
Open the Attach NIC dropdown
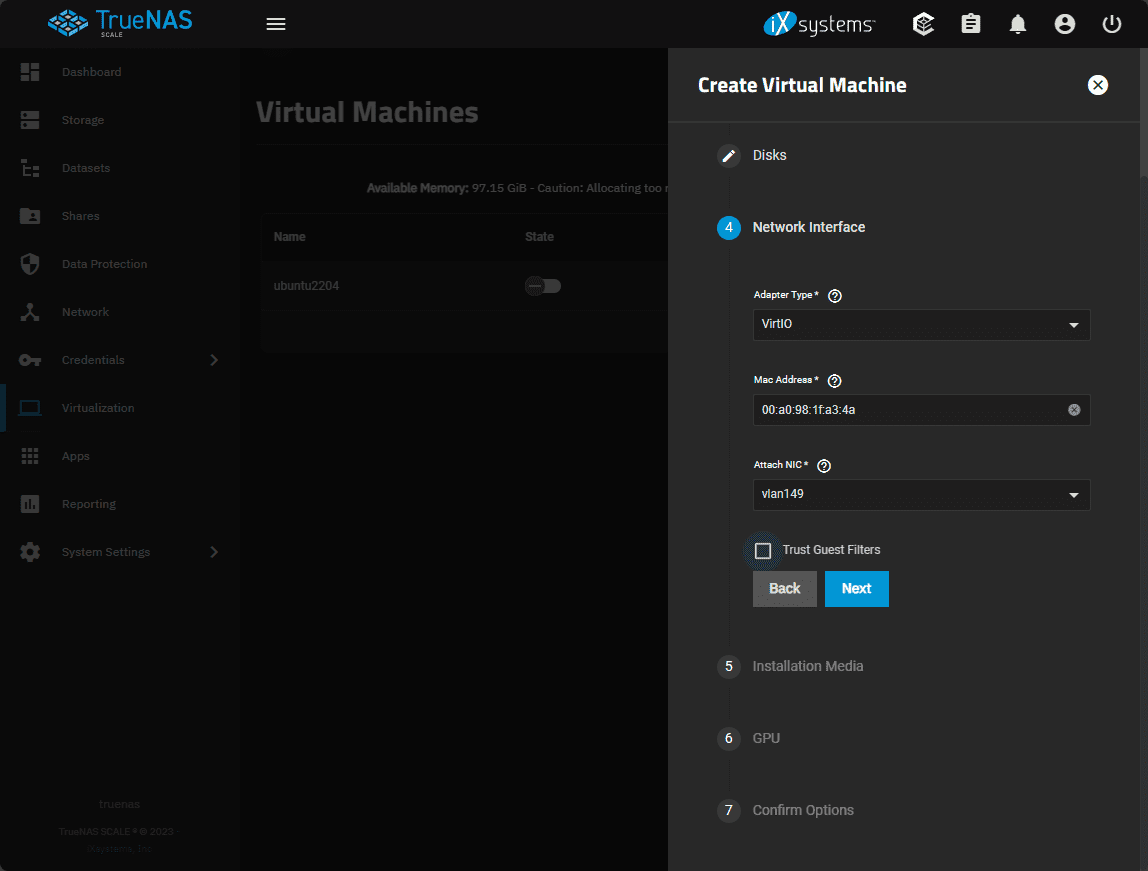[920, 495]
